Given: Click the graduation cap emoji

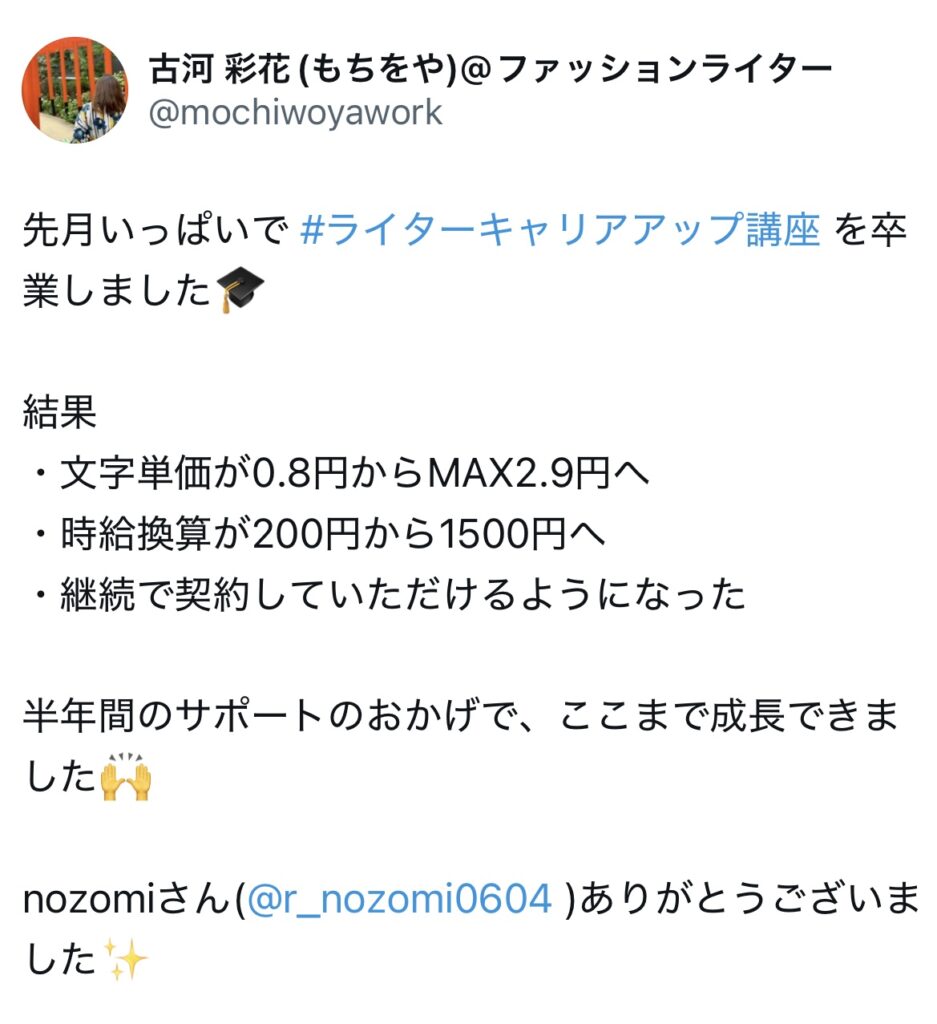Looking at the screenshot, I should [240, 290].
